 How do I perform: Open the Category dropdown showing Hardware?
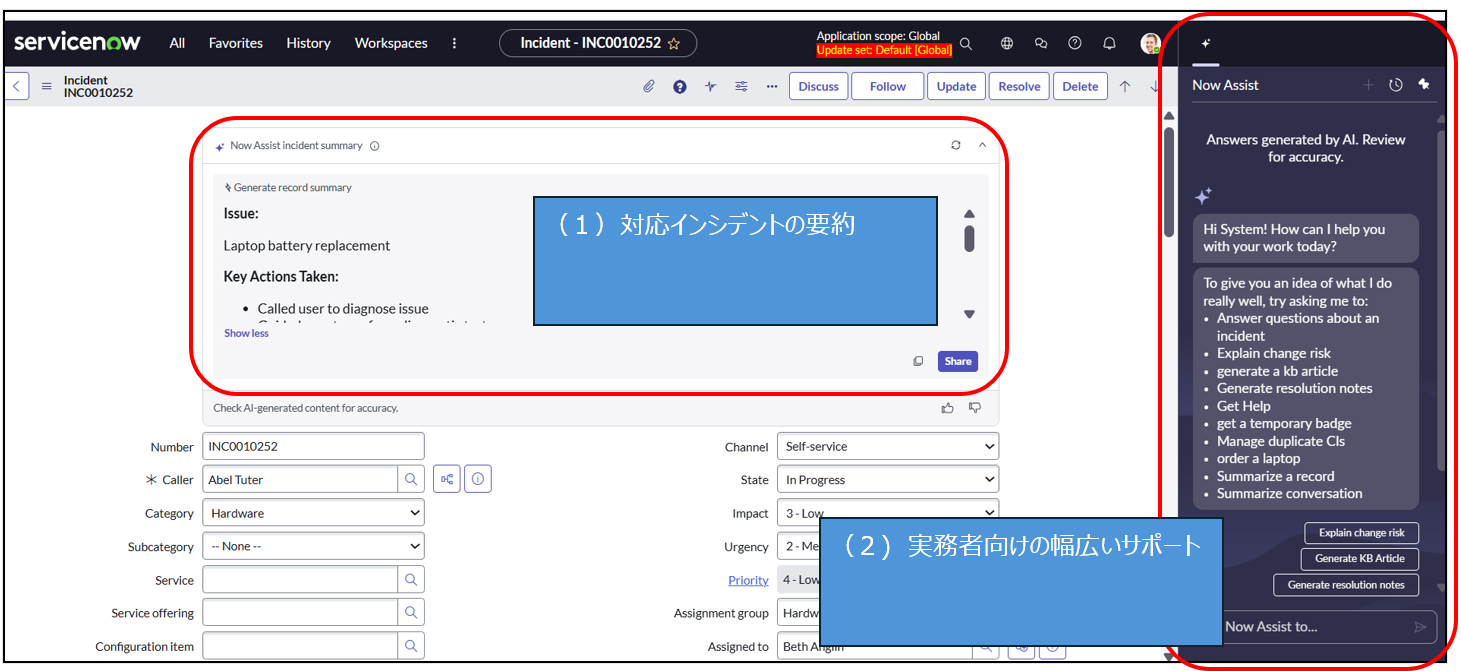coord(313,513)
